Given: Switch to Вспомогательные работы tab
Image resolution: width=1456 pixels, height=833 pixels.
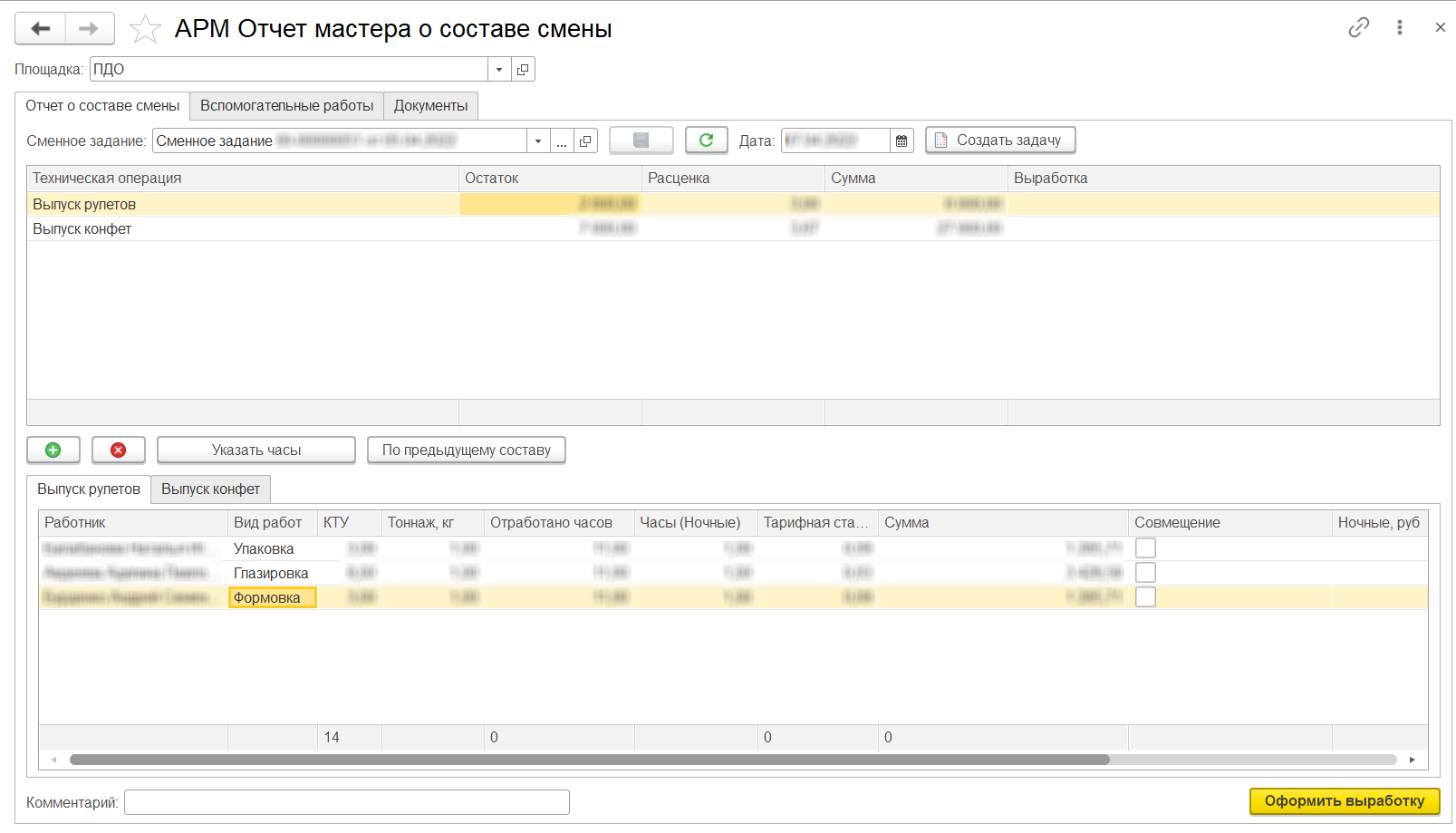Looking at the screenshot, I should (286, 106).
